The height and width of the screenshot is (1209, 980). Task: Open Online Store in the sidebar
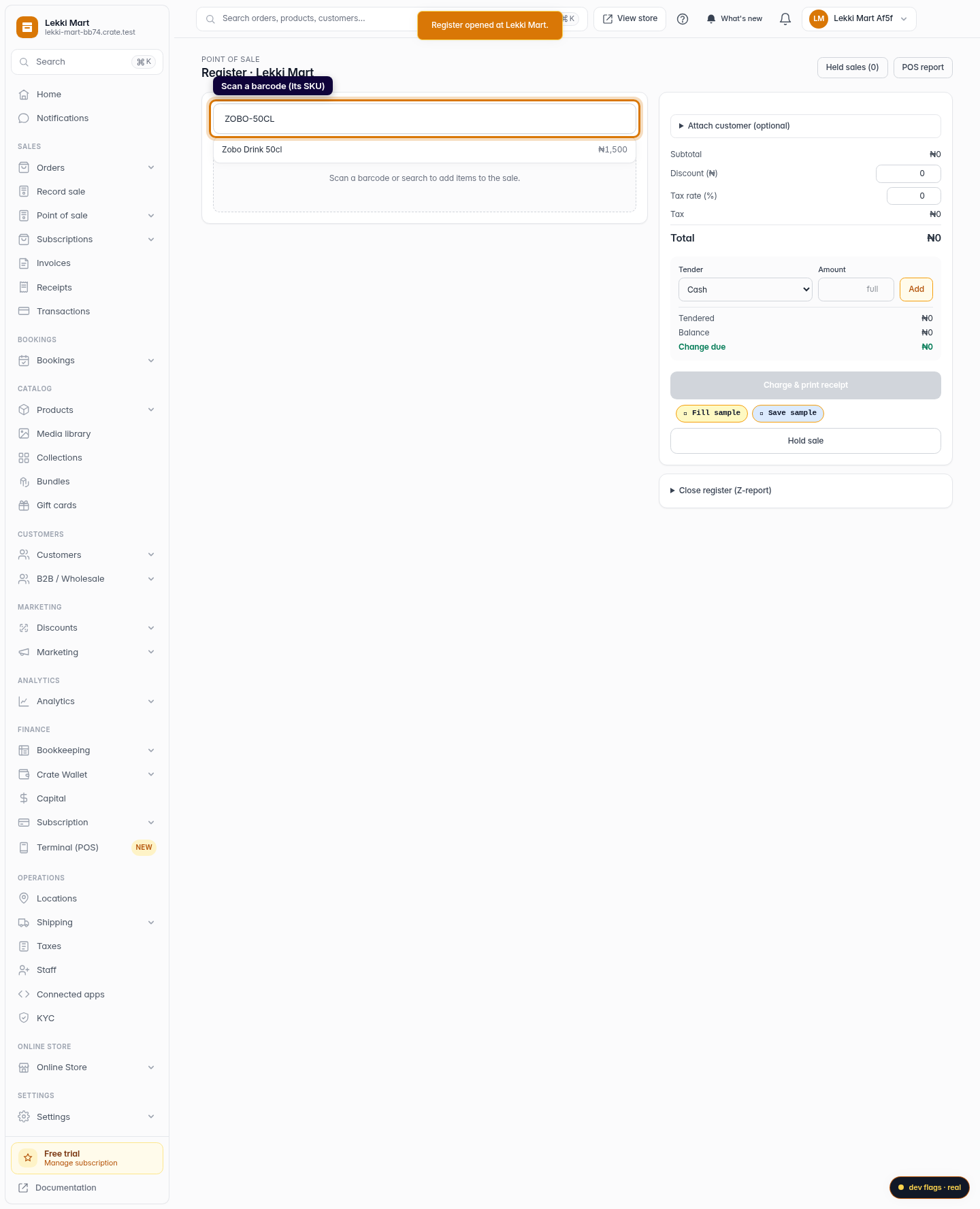click(x=87, y=1067)
